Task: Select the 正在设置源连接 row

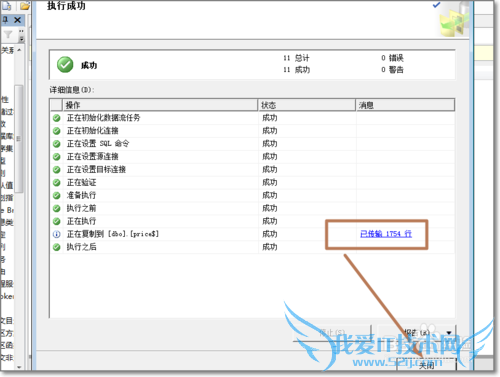Action: pos(252,156)
